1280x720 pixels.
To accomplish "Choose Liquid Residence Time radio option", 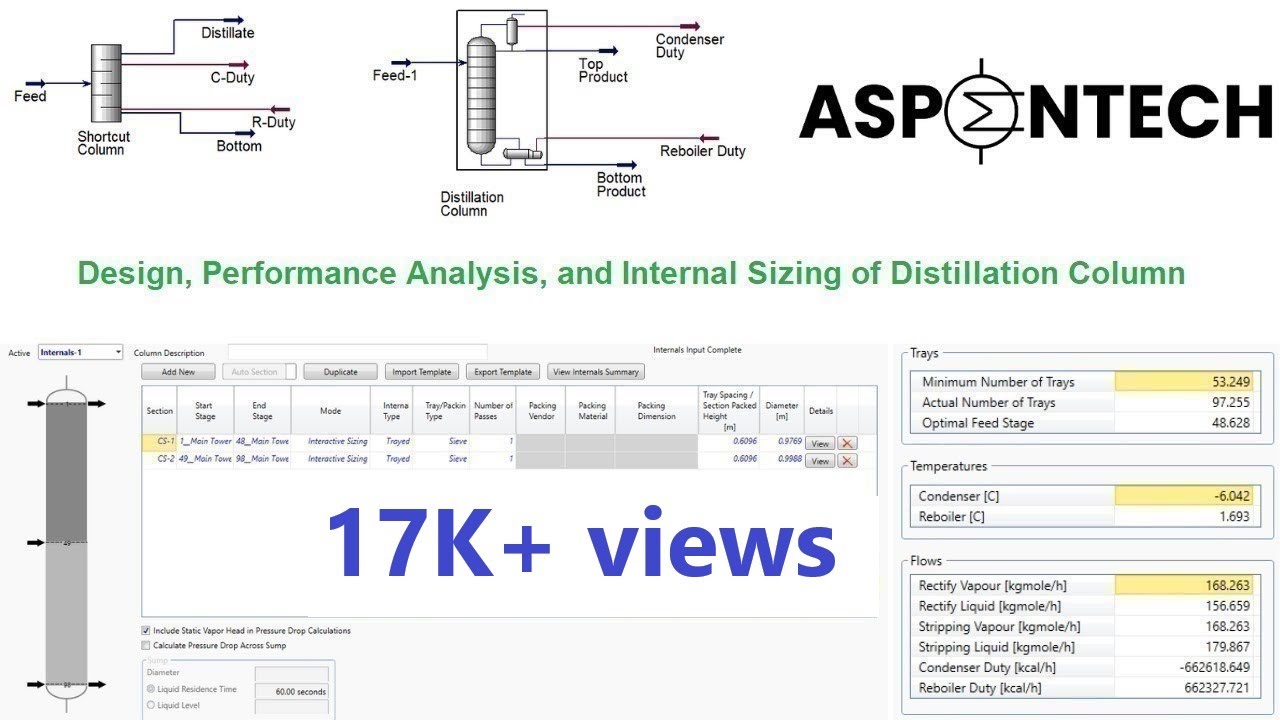I will tap(151, 689).
